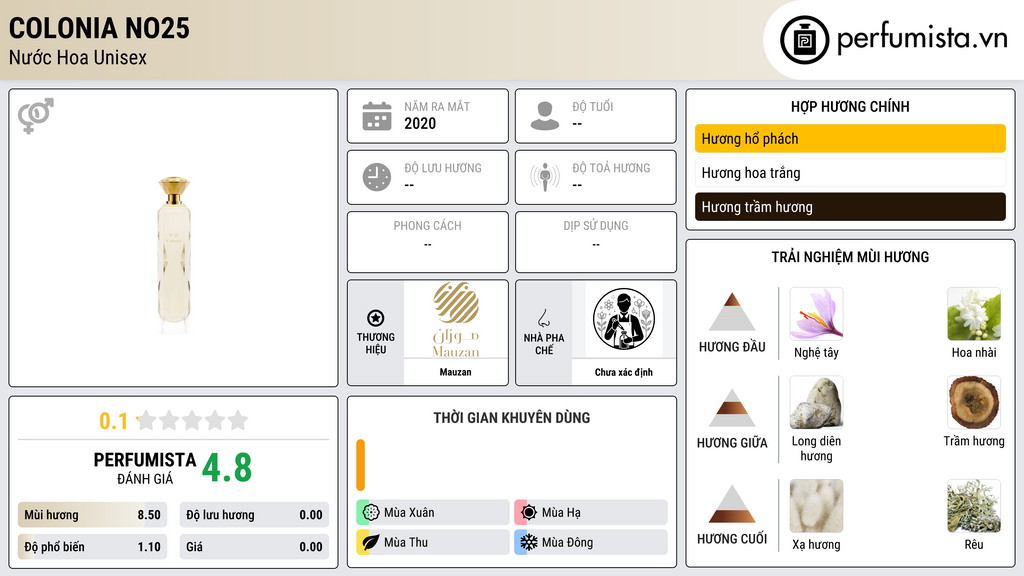The width and height of the screenshot is (1024, 576).
Task: Click the Mùa Xuân season label
Action: point(409,513)
